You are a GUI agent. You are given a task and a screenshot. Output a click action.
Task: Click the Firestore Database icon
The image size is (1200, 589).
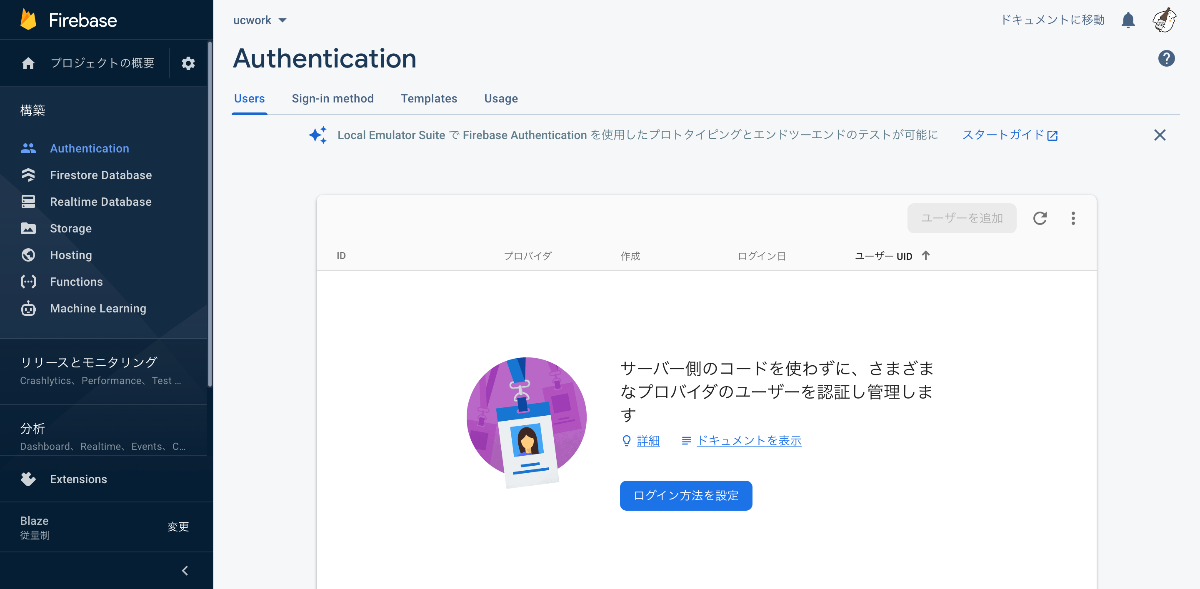point(28,175)
